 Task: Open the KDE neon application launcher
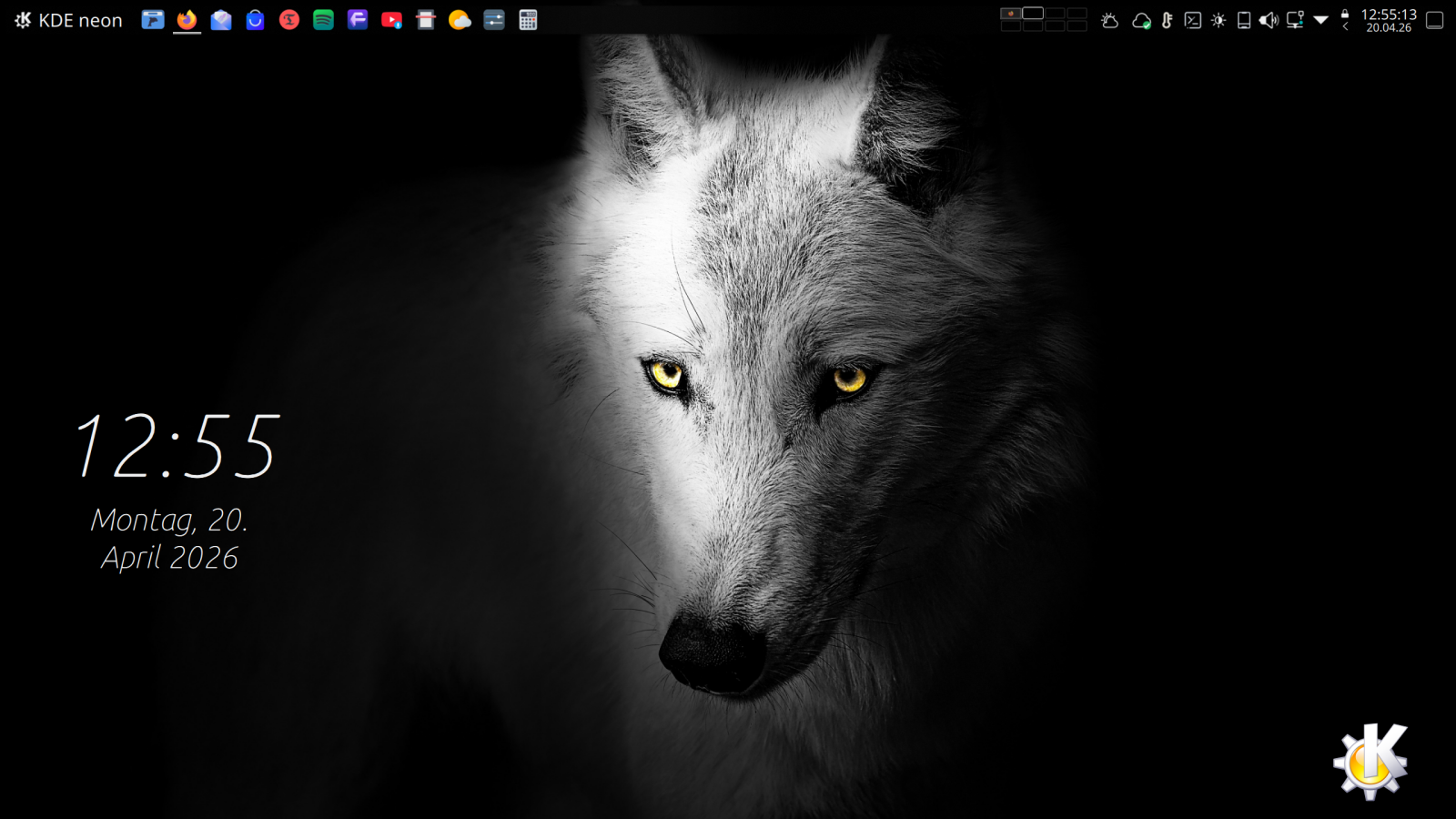[x=69, y=20]
